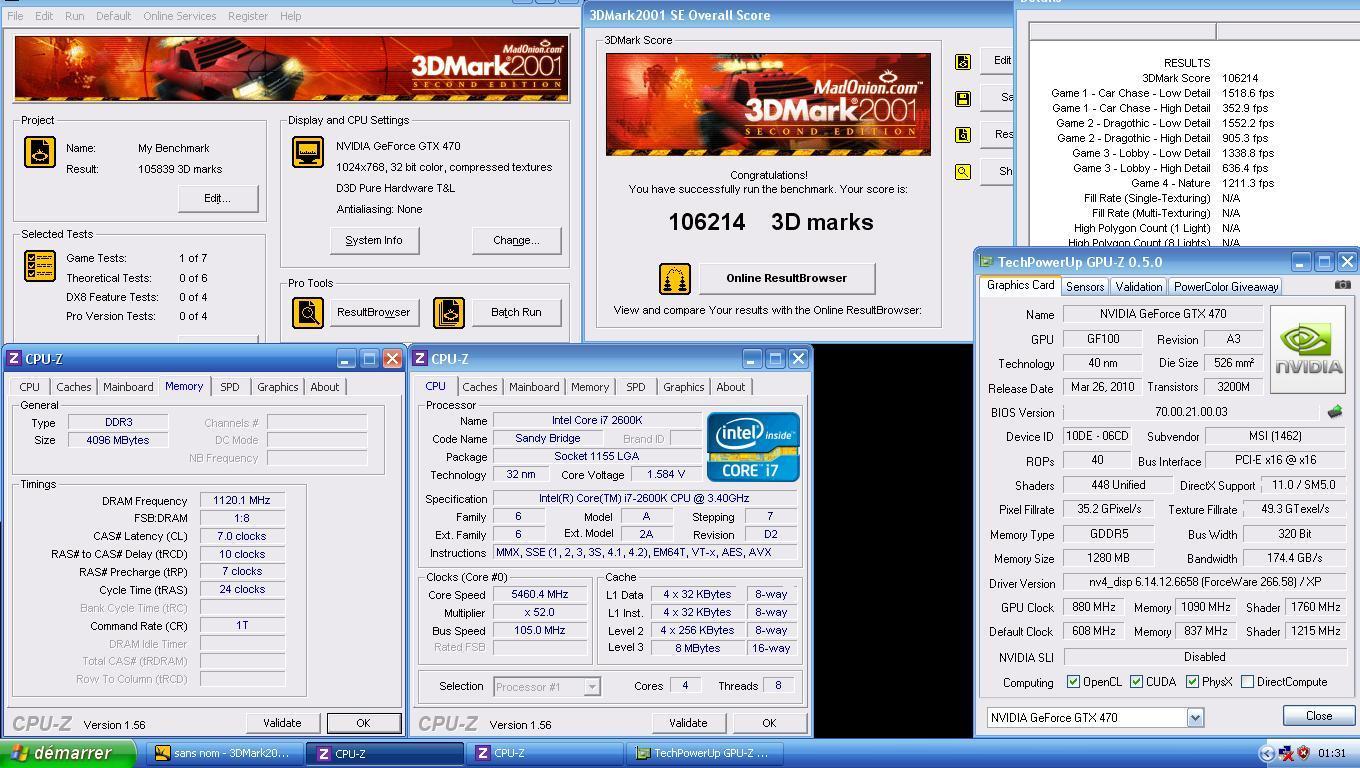Open the Processor #1 selection dropdown
The image size is (1360, 768).
(x=592, y=686)
